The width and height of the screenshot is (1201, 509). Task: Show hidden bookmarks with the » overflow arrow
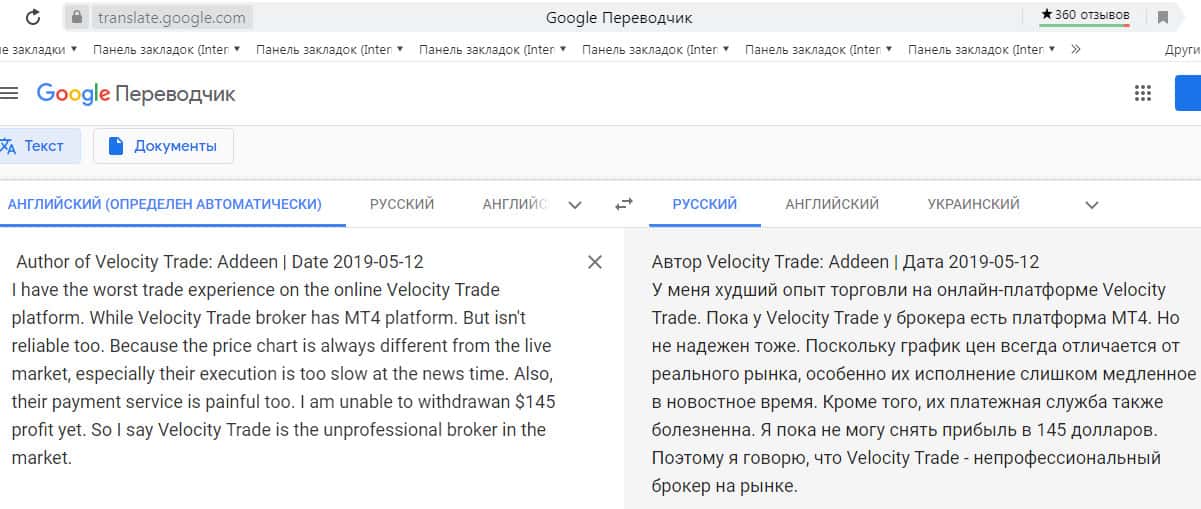click(x=1076, y=48)
